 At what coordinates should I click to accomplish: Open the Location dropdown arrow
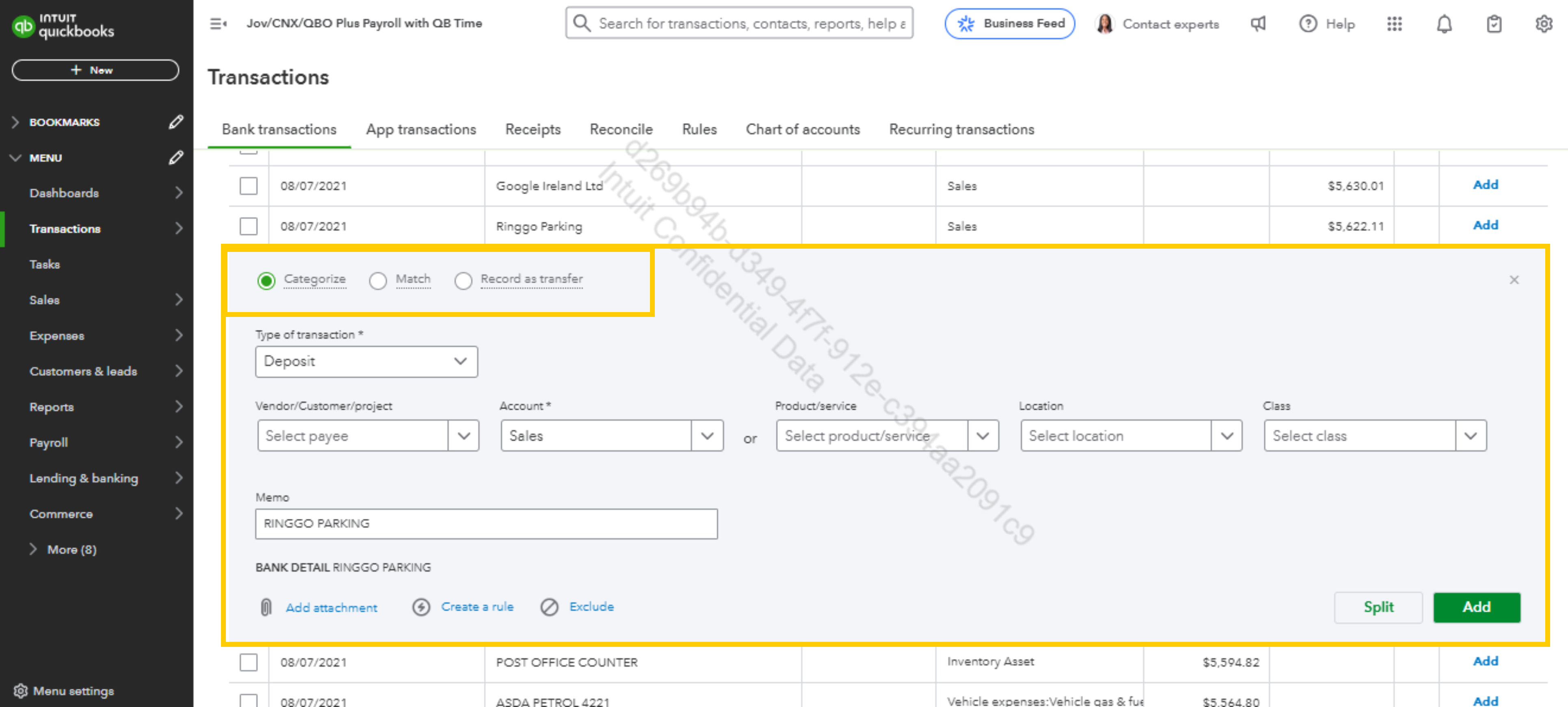1227,436
